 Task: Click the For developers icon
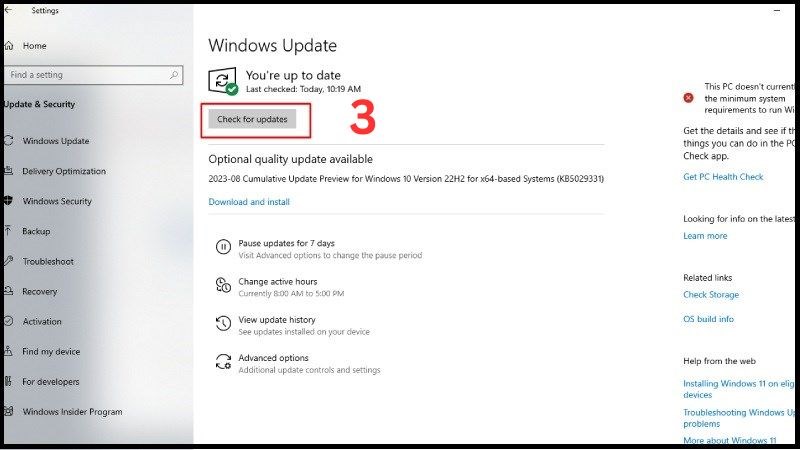[9, 382]
